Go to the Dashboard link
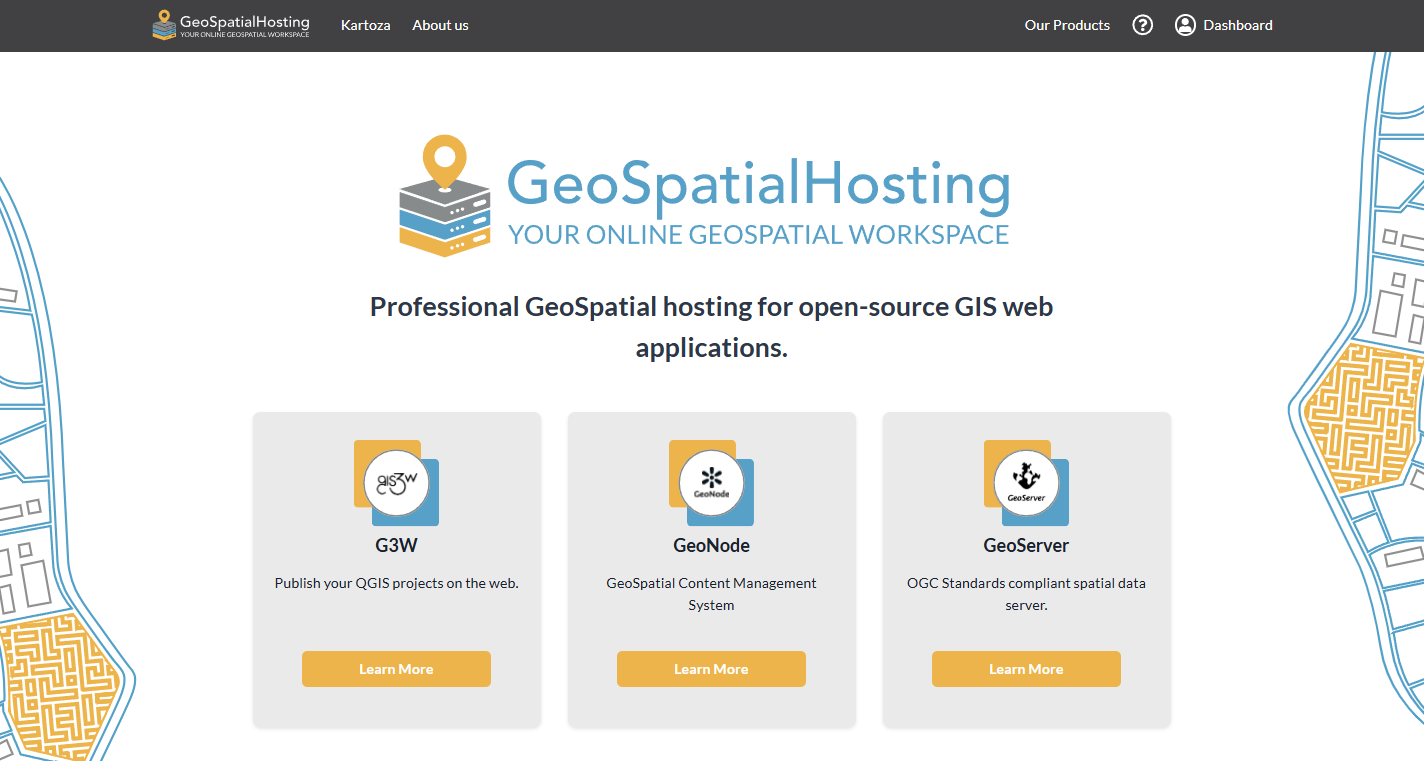This screenshot has height=761, width=1424. pyautogui.click(x=1238, y=25)
